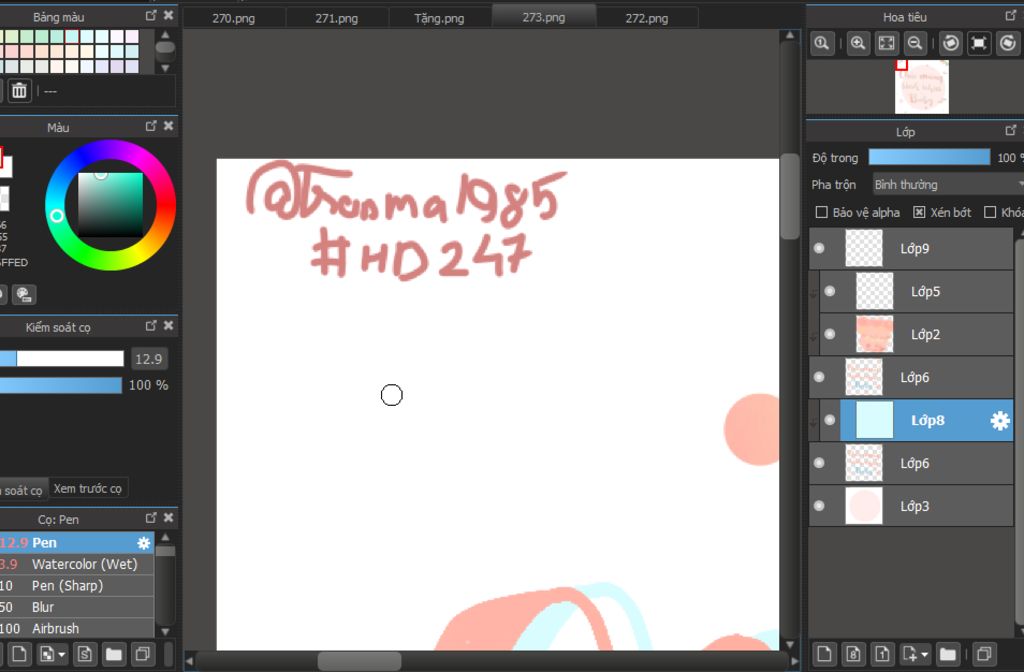Toggle Xén bớt clipping checkbox
Image resolution: width=1024 pixels, height=672 pixels.
[x=919, y=212]
